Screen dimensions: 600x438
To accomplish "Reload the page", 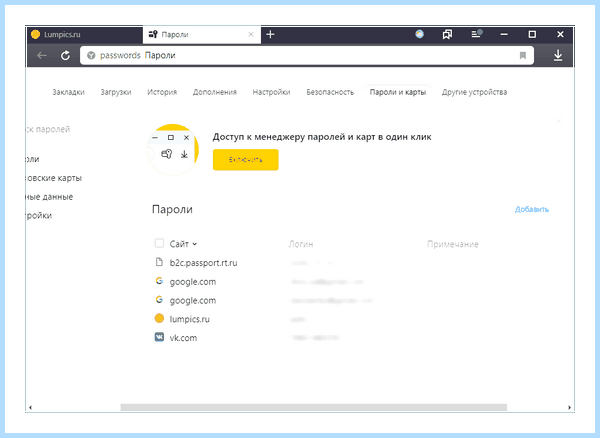I will [65, 55].
